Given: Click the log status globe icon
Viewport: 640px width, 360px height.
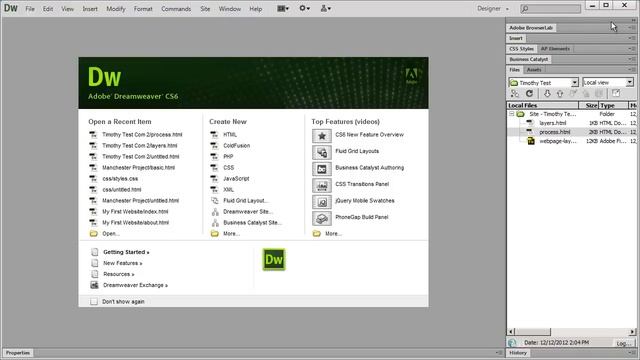Looking at the screenshot, I should click(512, 343).
